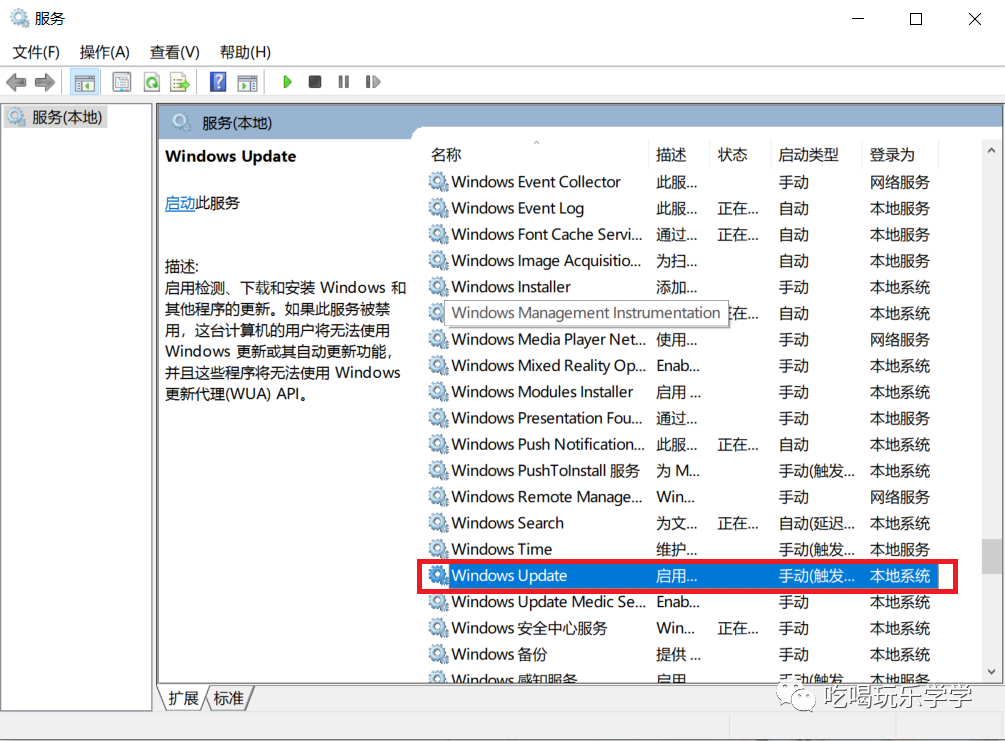Click gear icon of Windows Search

point(438,523)
